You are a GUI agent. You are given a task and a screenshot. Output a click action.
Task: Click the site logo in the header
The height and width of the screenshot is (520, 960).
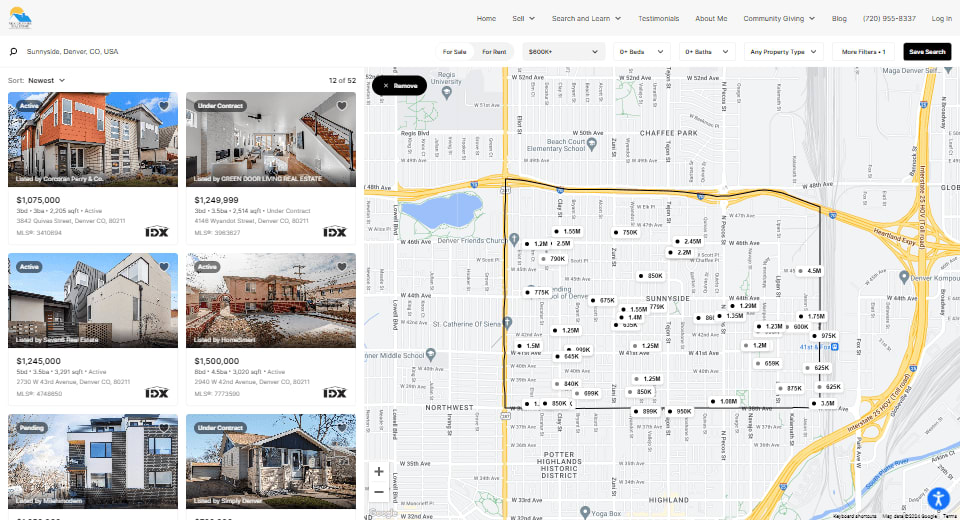pos(20,18)
